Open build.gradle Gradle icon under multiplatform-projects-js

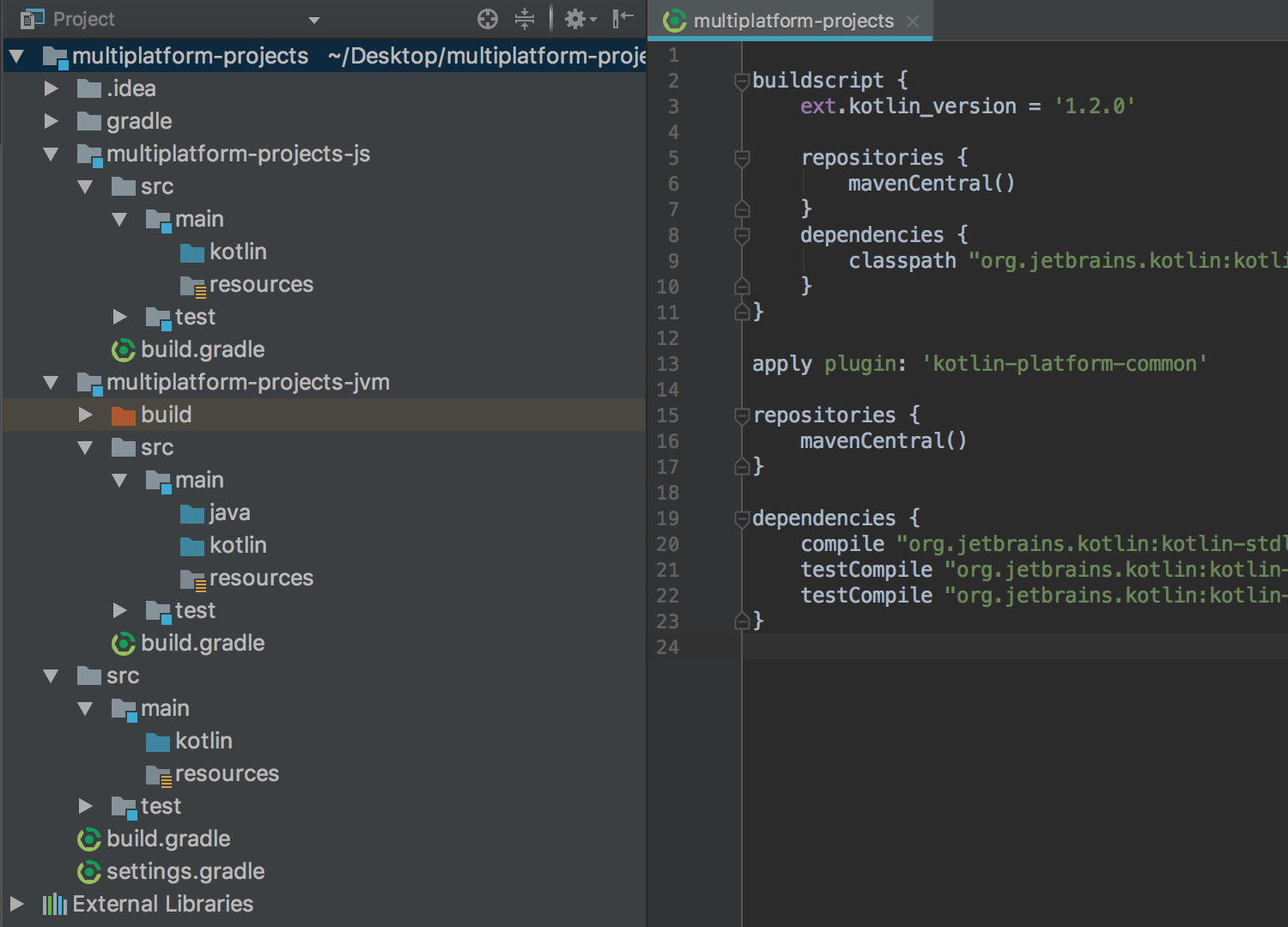(x=124, y=349)
